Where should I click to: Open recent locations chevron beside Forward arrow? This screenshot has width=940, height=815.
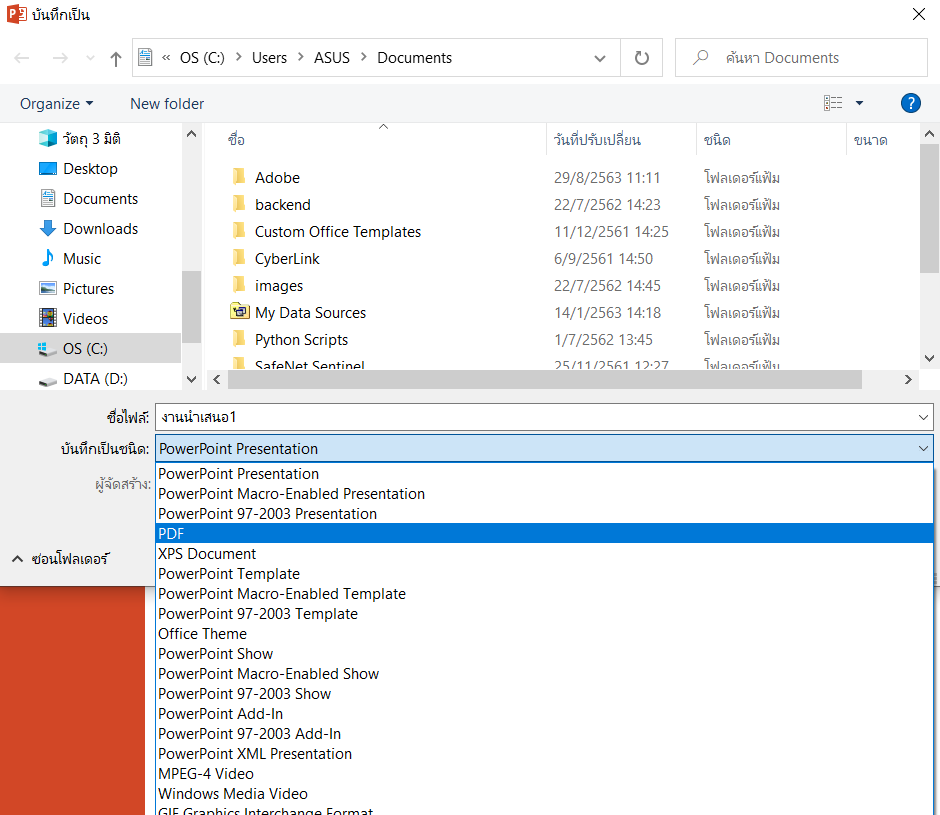pyautogui.click(x=90, y=58)
